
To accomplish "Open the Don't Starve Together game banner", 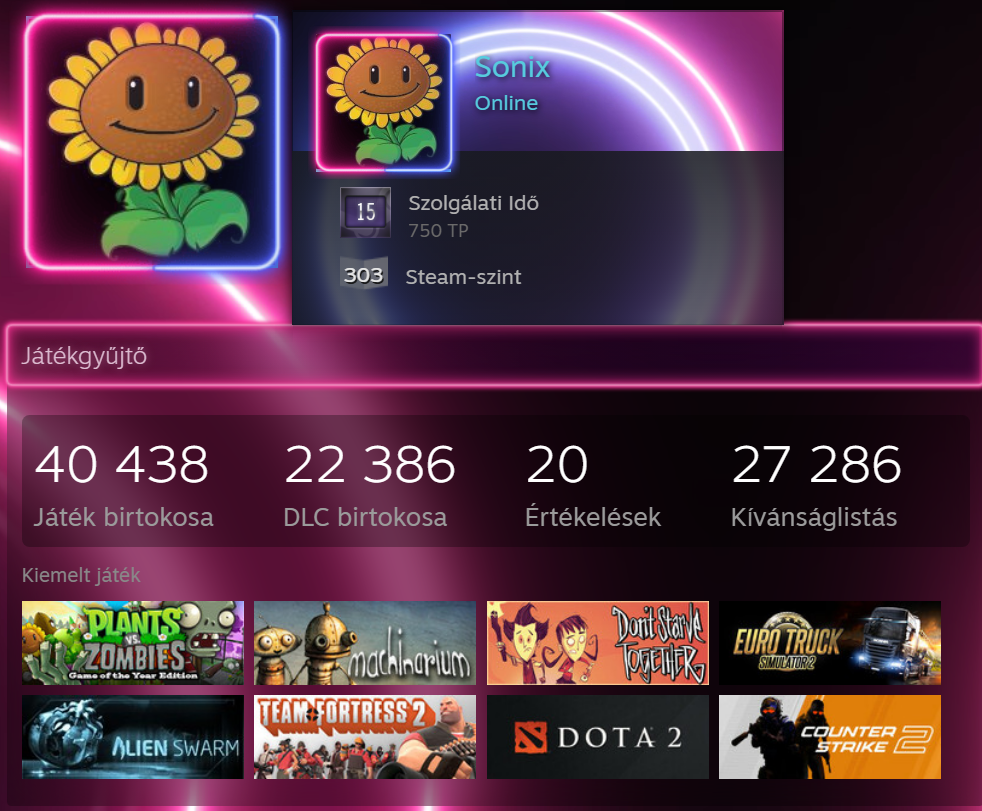I will [597, 643].
